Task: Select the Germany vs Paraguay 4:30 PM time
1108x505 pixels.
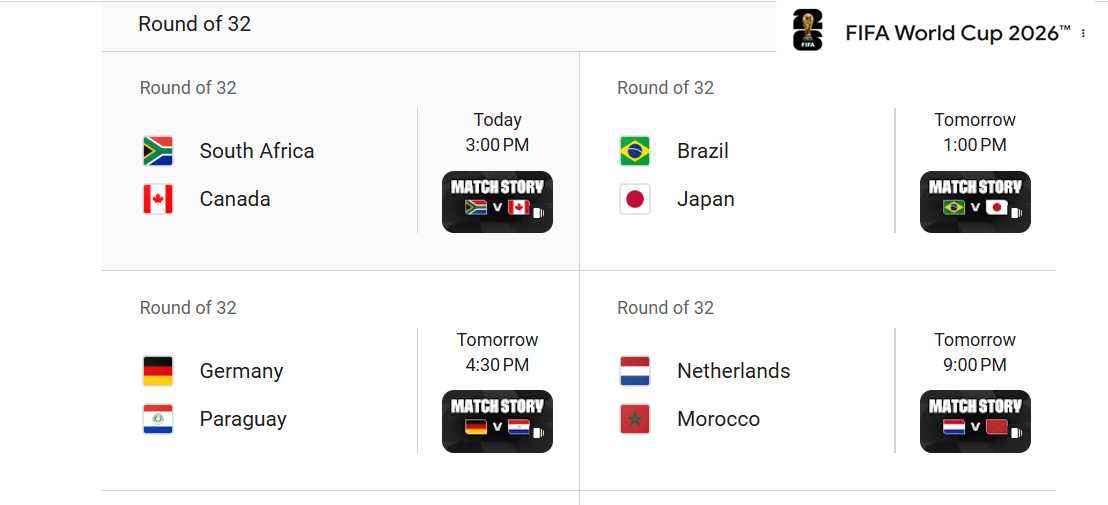Action: pyautogui.click(x=497, y=365)
